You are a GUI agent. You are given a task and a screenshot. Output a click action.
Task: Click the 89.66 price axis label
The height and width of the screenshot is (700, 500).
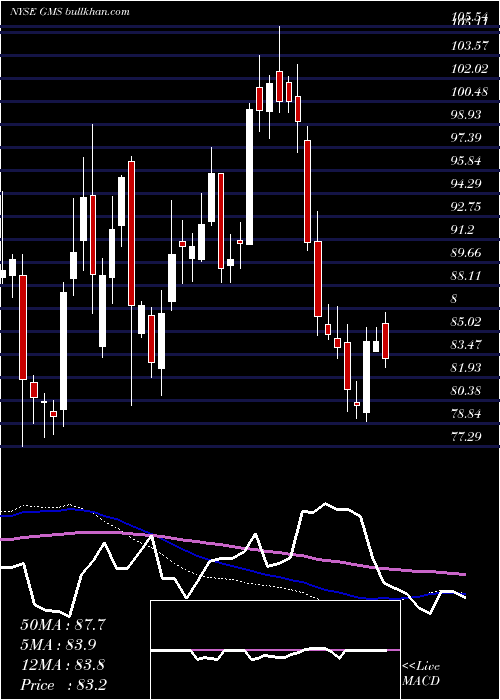coord(466,253)
